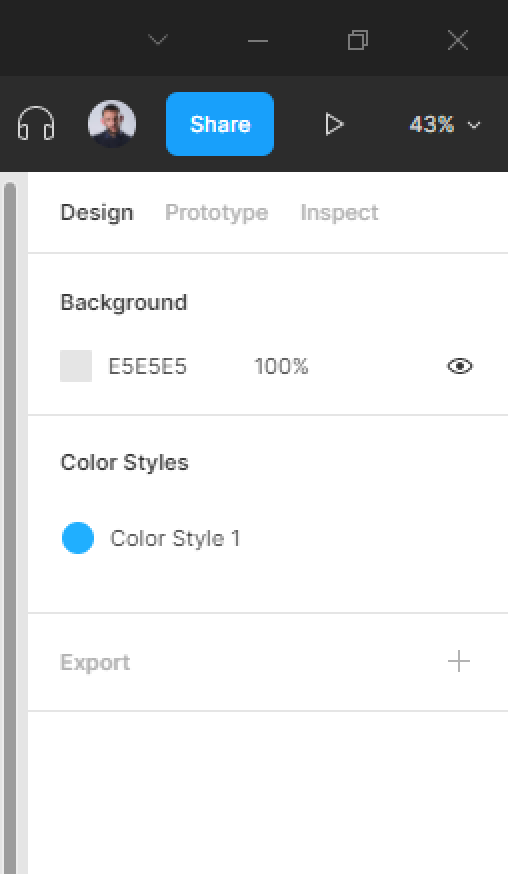
Task: Start an audio conversation with headphones icon
Action: pyautogui.click(x=36, y=123)
